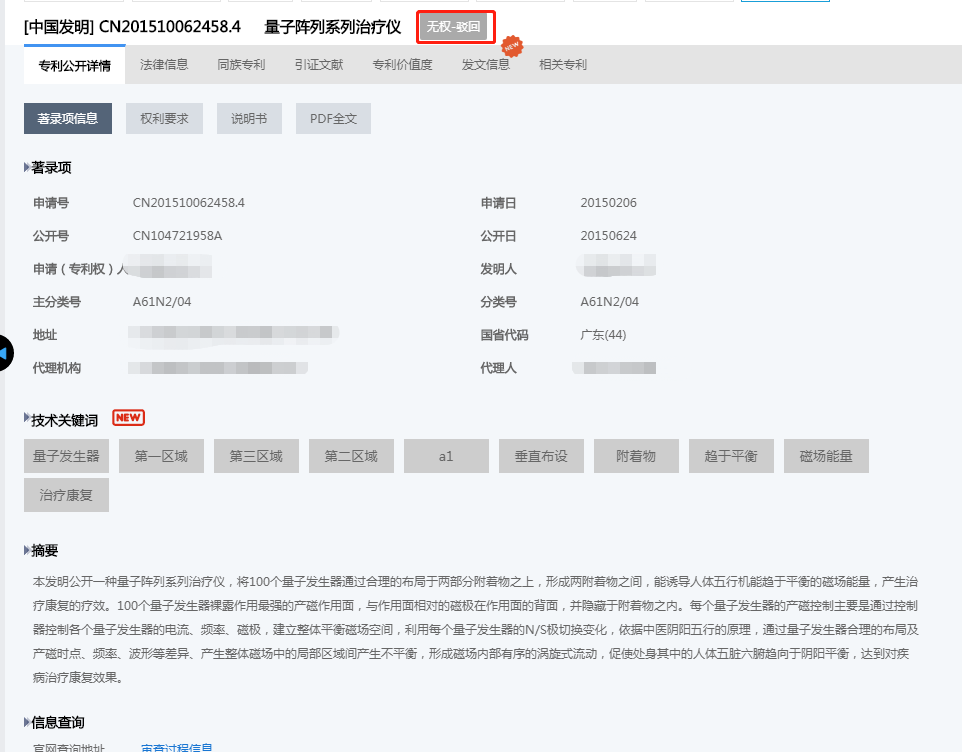Viewport: 962px width, 752px height.
Task: Open the 说明书 section
Action: (x=248, y=117)
